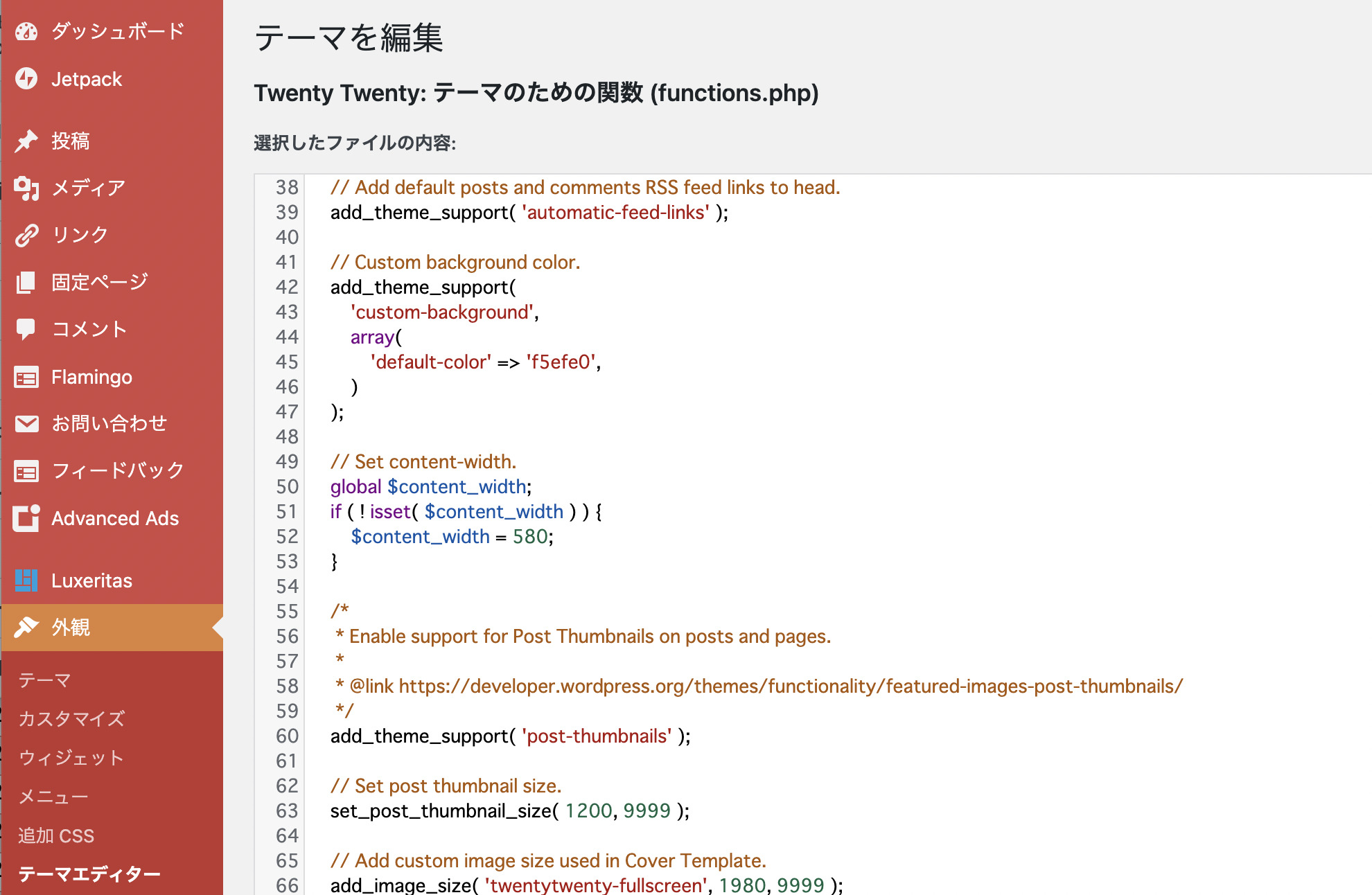Click the 'post-thumbnails' string in code
Screen dimensions: 1372x895
[597, 736]
